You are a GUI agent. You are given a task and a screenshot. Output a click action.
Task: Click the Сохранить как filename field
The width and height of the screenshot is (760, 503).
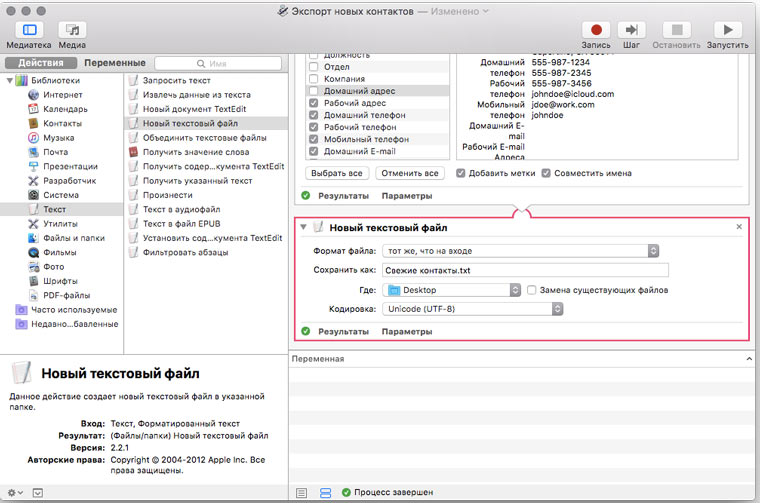[525, 270]
